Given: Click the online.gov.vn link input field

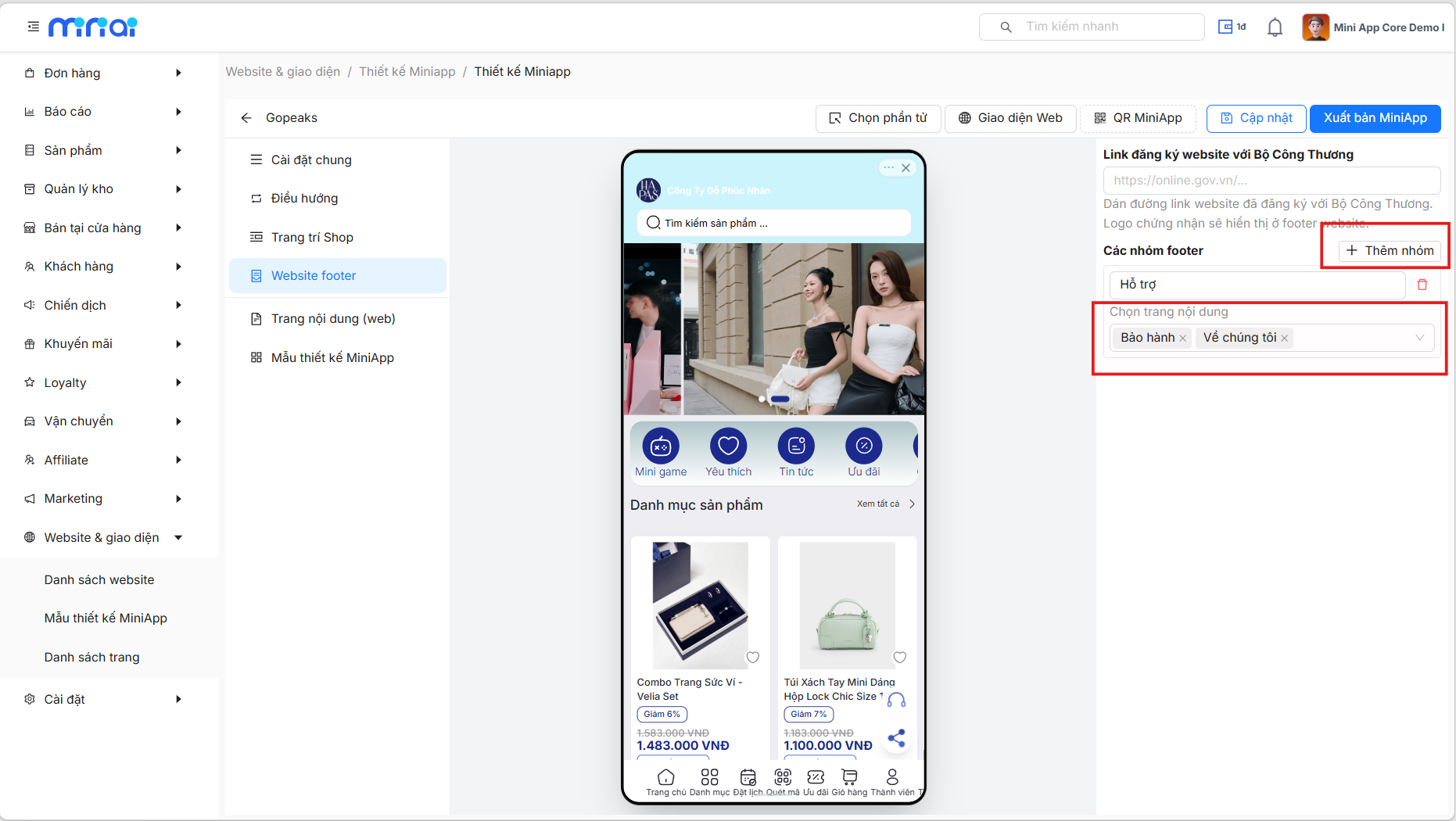Looking at the screenshot, I should pyautogui.click(x=1271, y=181).
